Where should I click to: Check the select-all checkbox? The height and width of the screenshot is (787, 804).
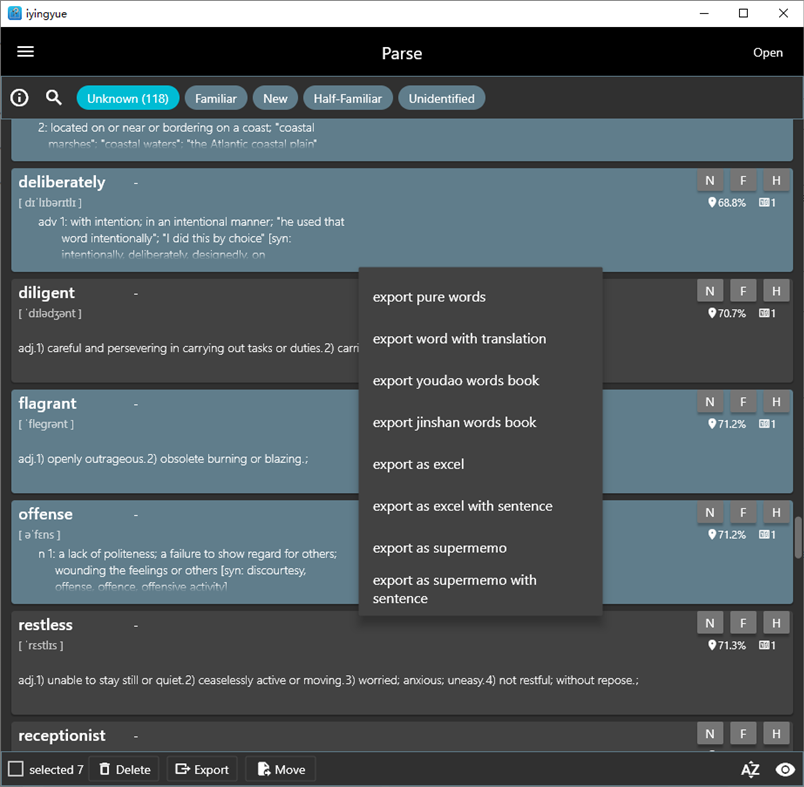(x=14, y=769)
